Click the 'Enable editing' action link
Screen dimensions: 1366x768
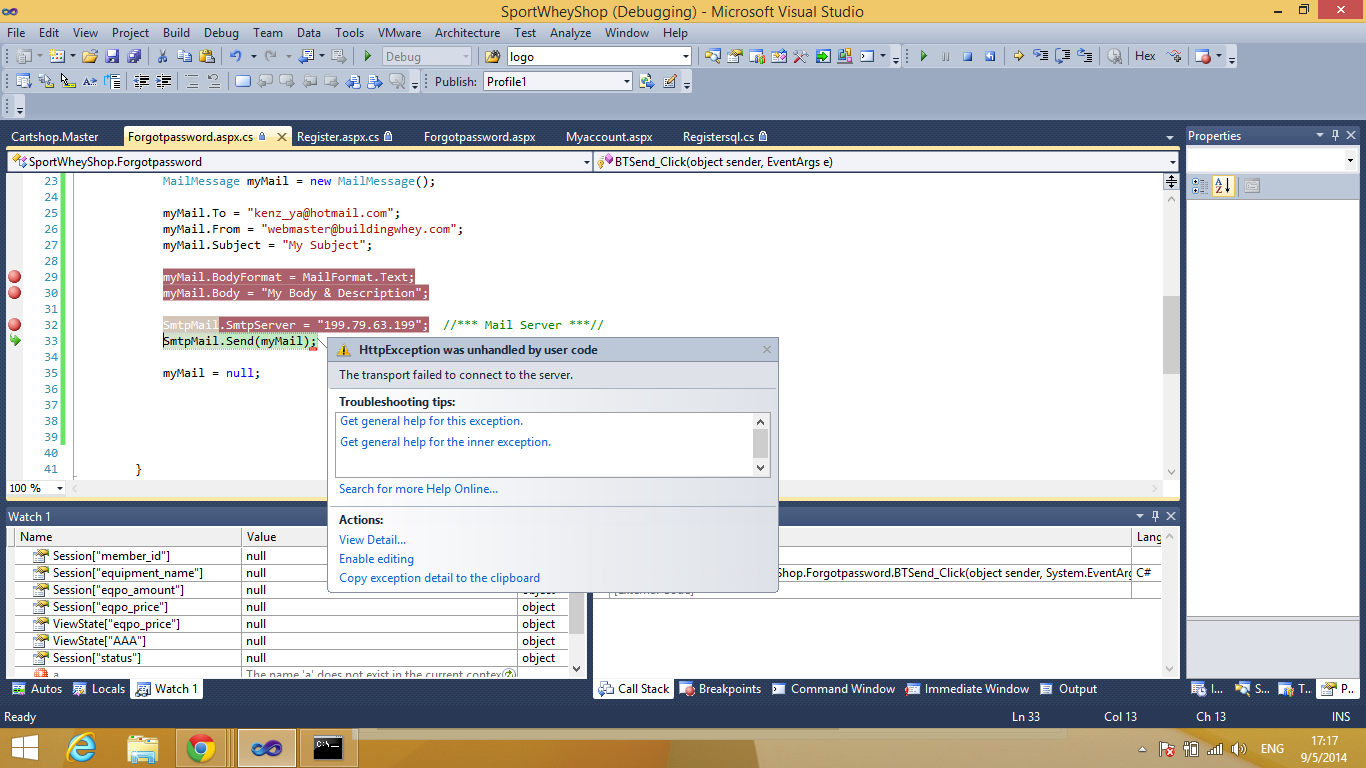[x=376, y=559]
